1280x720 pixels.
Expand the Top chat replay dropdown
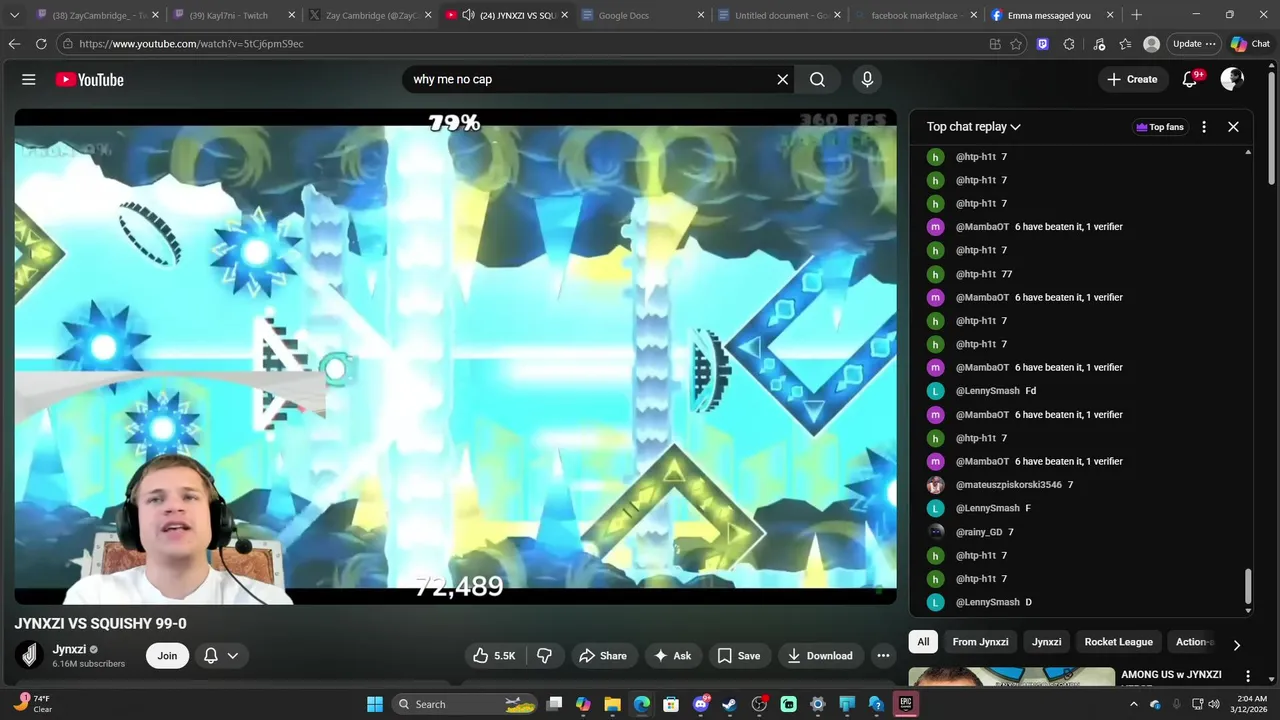(973, 127)
